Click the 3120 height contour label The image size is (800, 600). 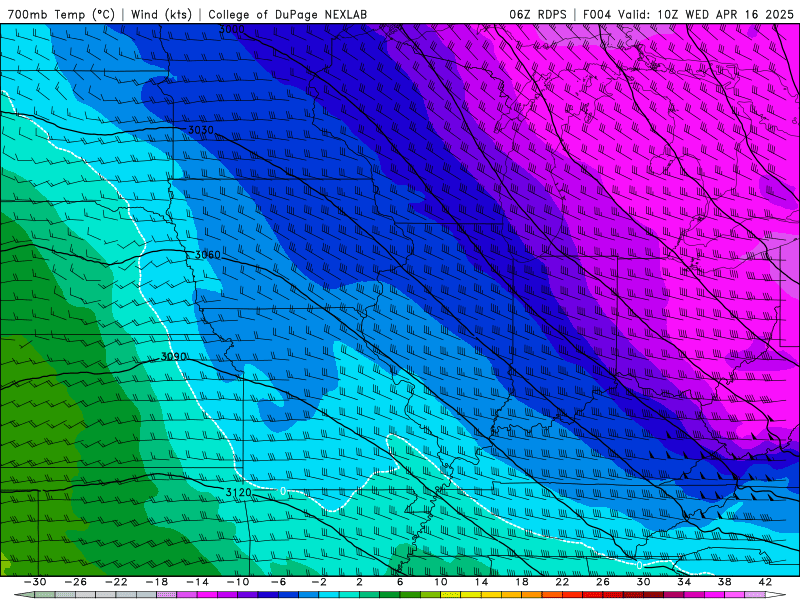[239, 492]
